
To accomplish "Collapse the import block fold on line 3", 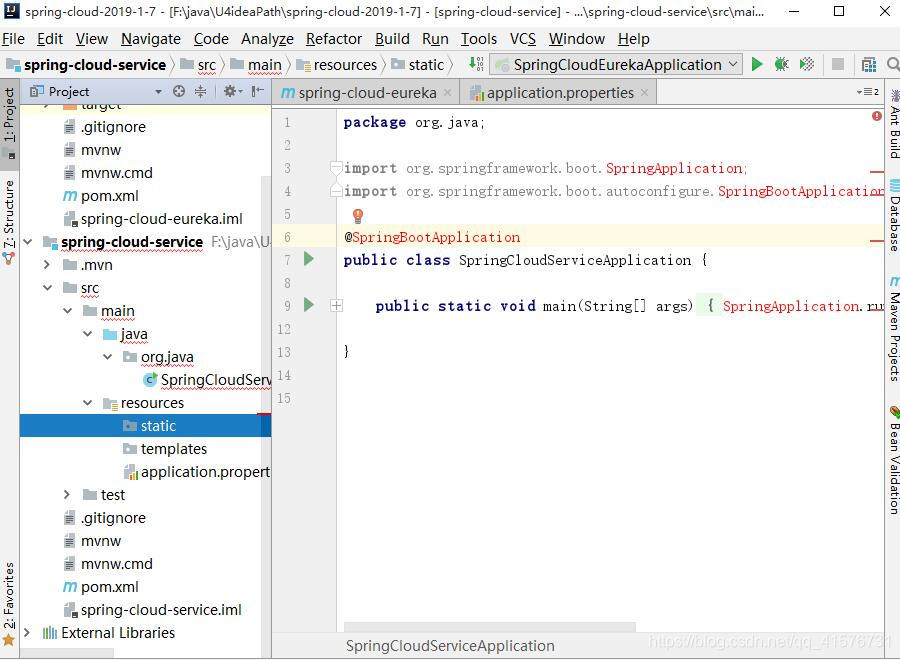I will pos(336,168).
